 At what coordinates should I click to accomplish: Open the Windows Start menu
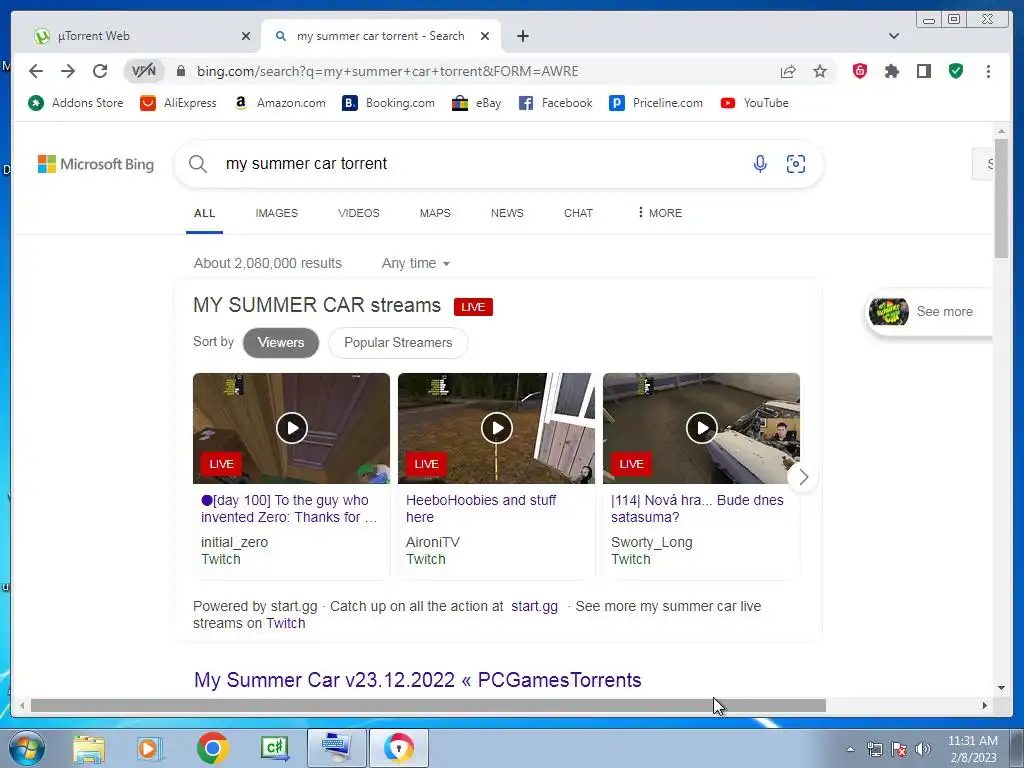(x=26, y=748)
